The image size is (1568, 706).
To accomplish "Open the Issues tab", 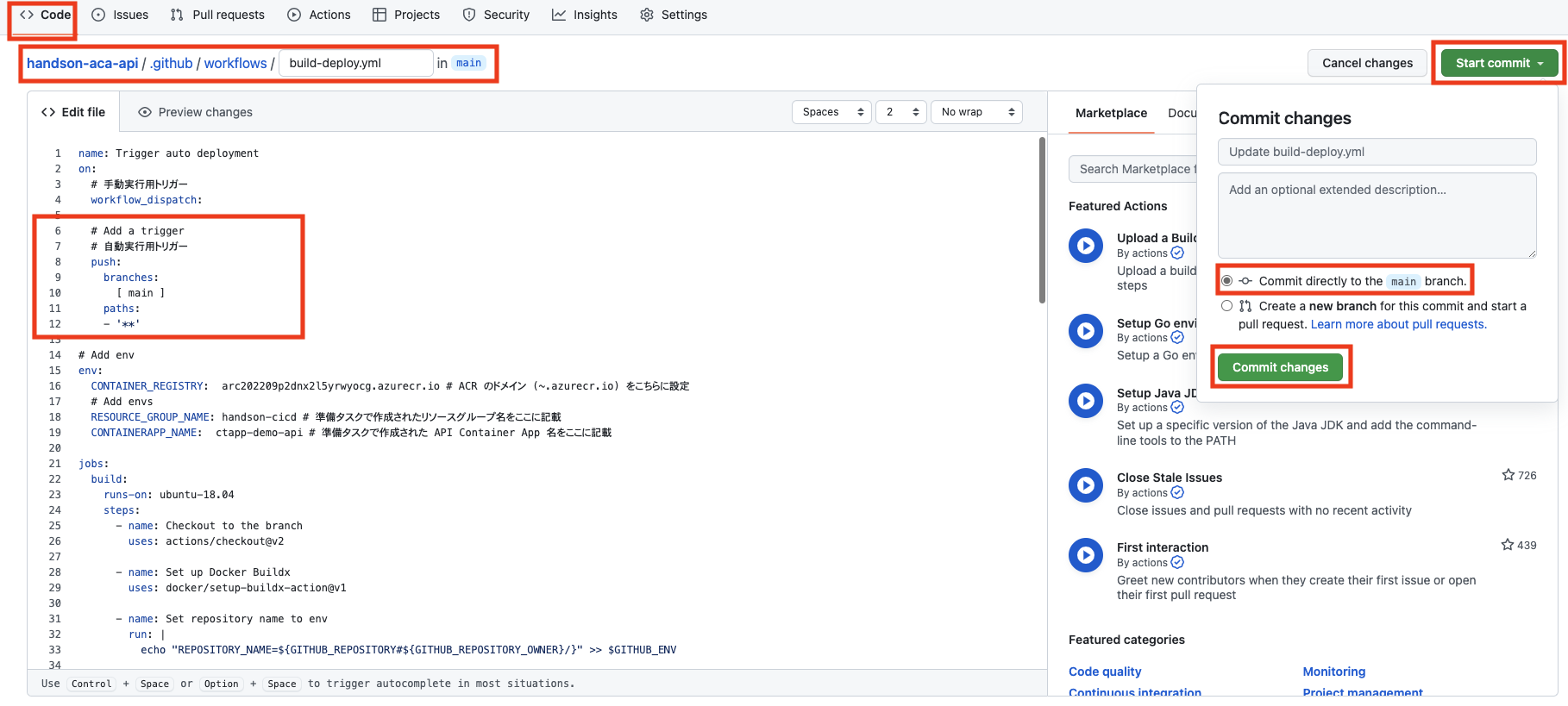I will tap(120, 15).
